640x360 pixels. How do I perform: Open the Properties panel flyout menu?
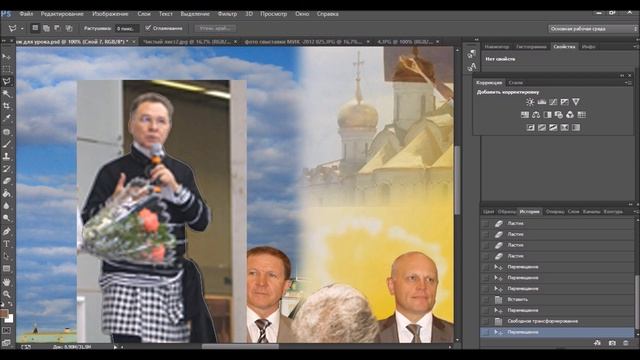tap(636, 47)
